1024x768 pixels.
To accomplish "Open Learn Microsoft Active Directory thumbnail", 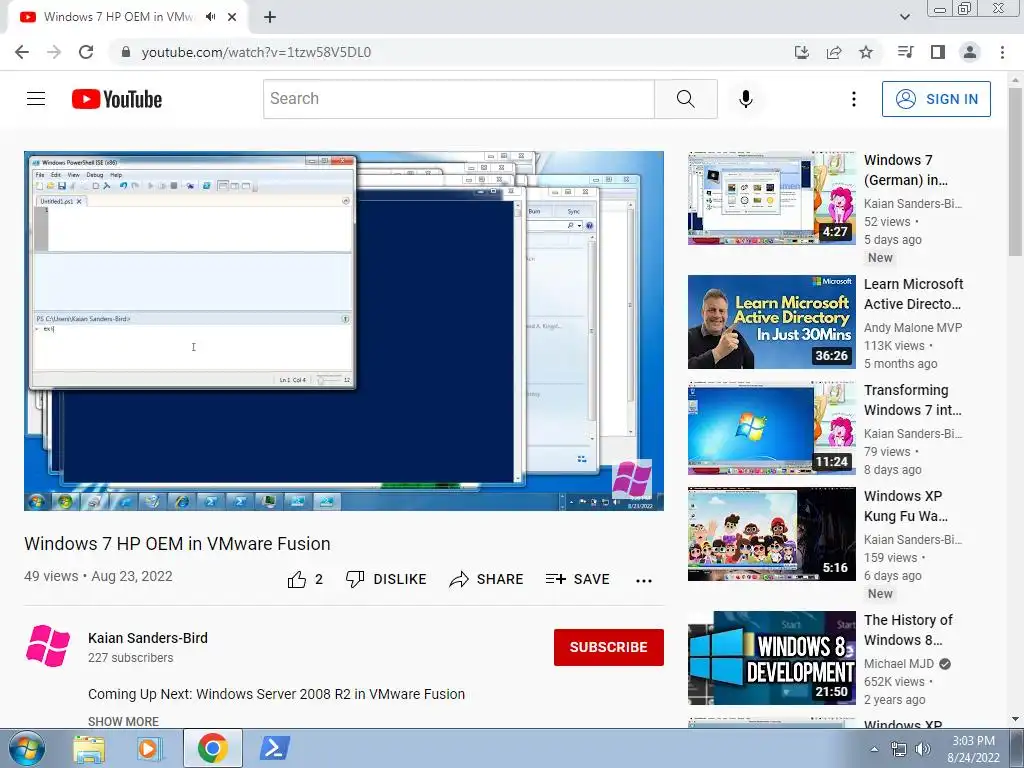I will 771,322.
